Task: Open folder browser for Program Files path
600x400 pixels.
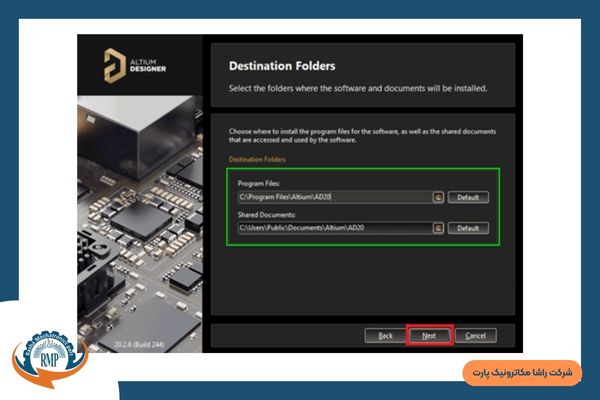Action: (437, 197)
